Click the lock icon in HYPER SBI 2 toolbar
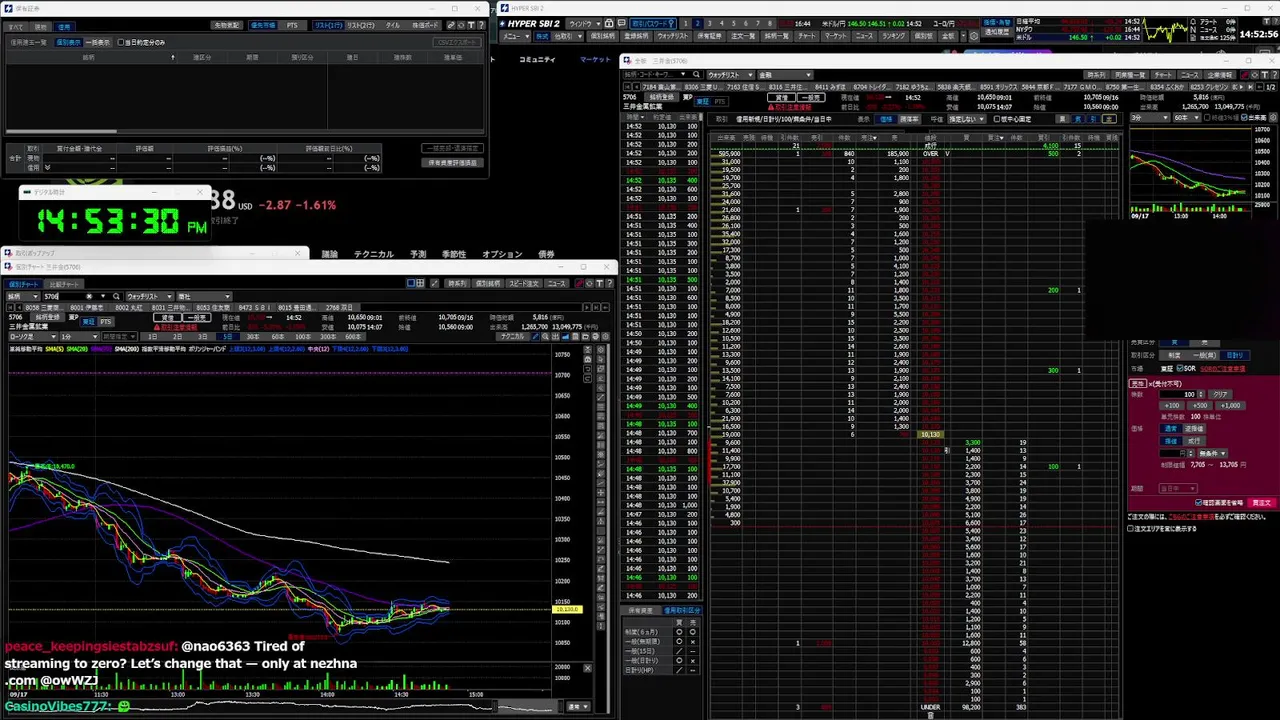Screen dimensions: 1280x720 pyautogui.click(x=609, y=23)
